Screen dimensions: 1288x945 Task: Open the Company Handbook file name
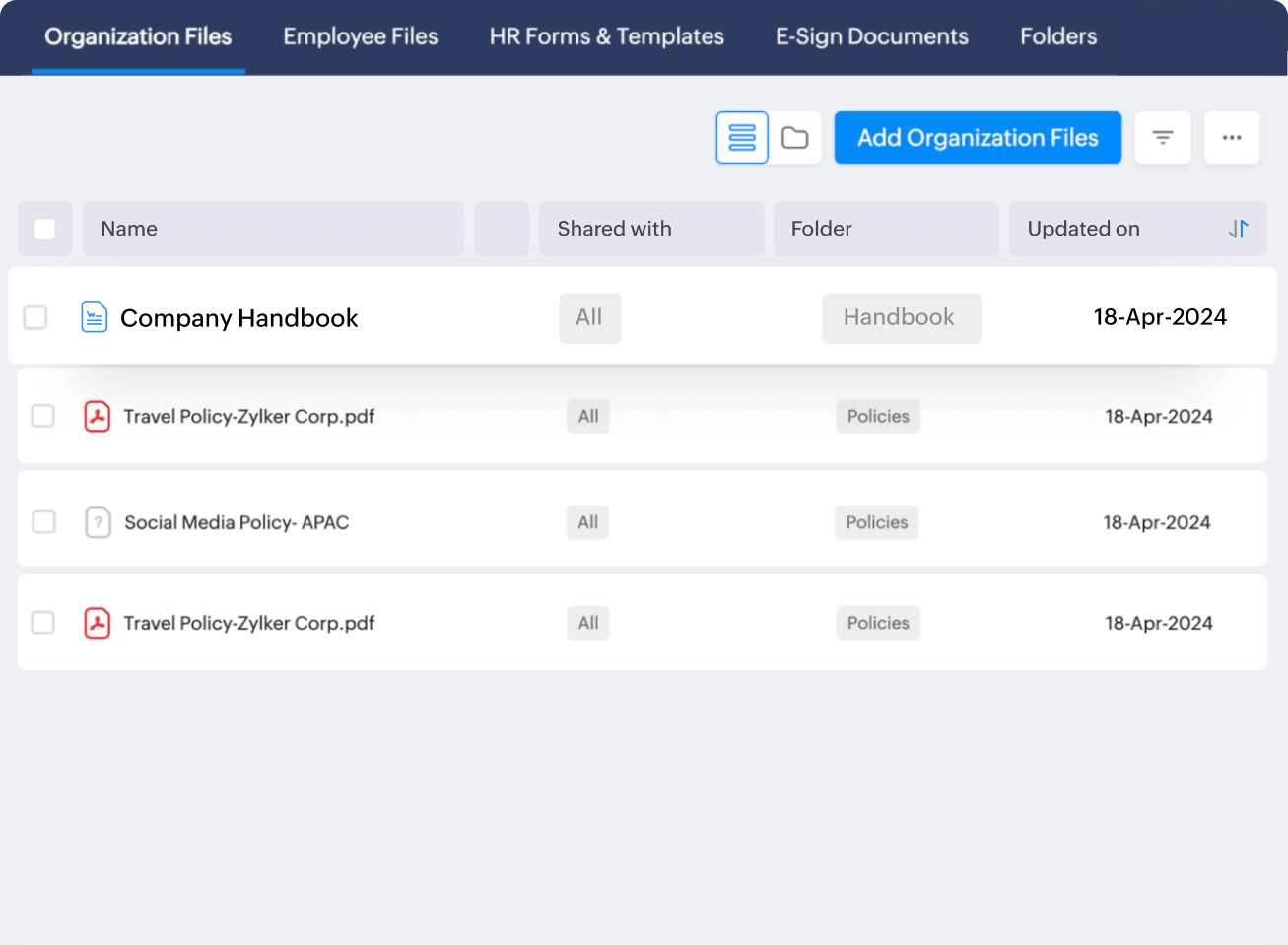tap(238, 318)
